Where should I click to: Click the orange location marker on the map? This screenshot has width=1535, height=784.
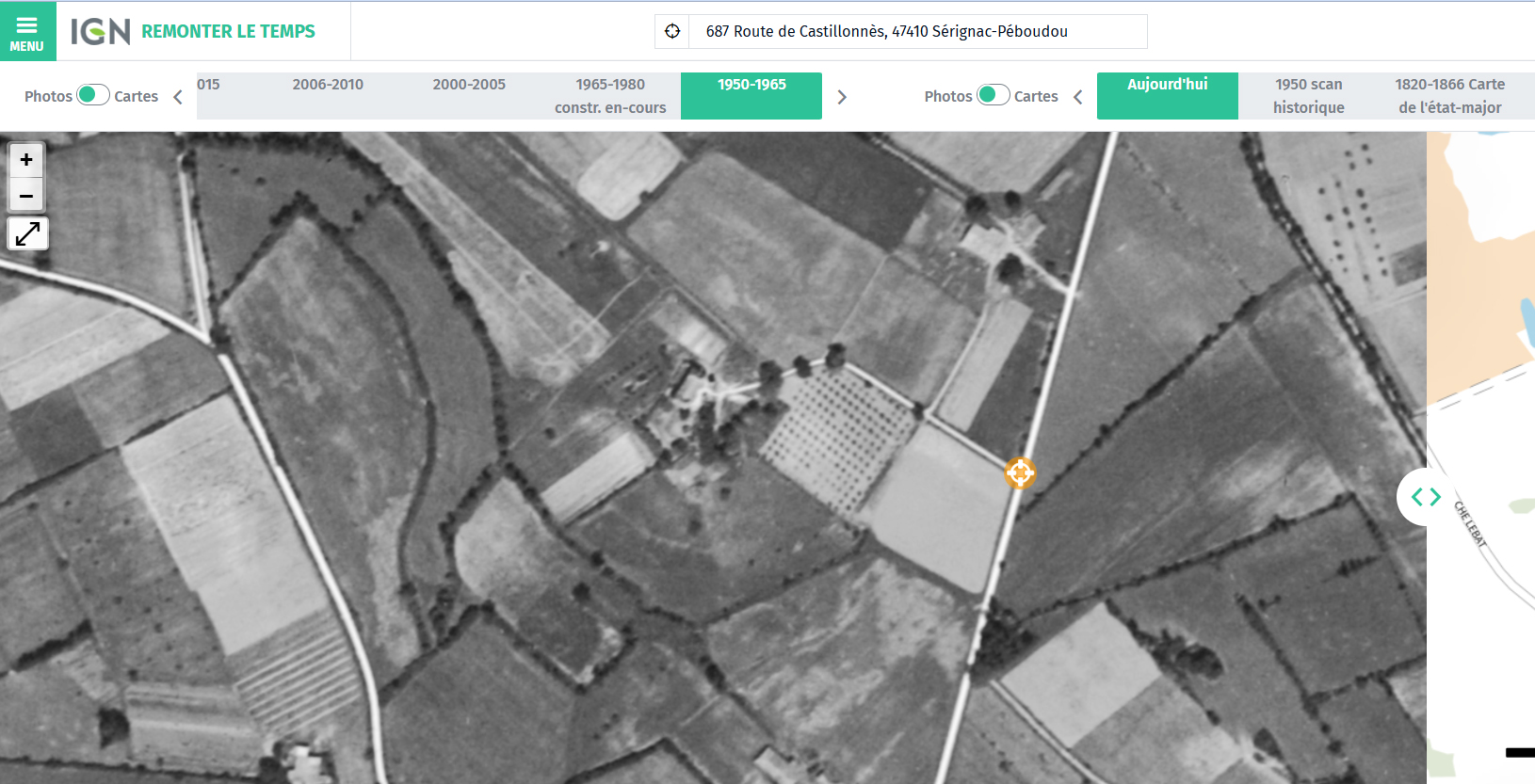click(1020, 472)
